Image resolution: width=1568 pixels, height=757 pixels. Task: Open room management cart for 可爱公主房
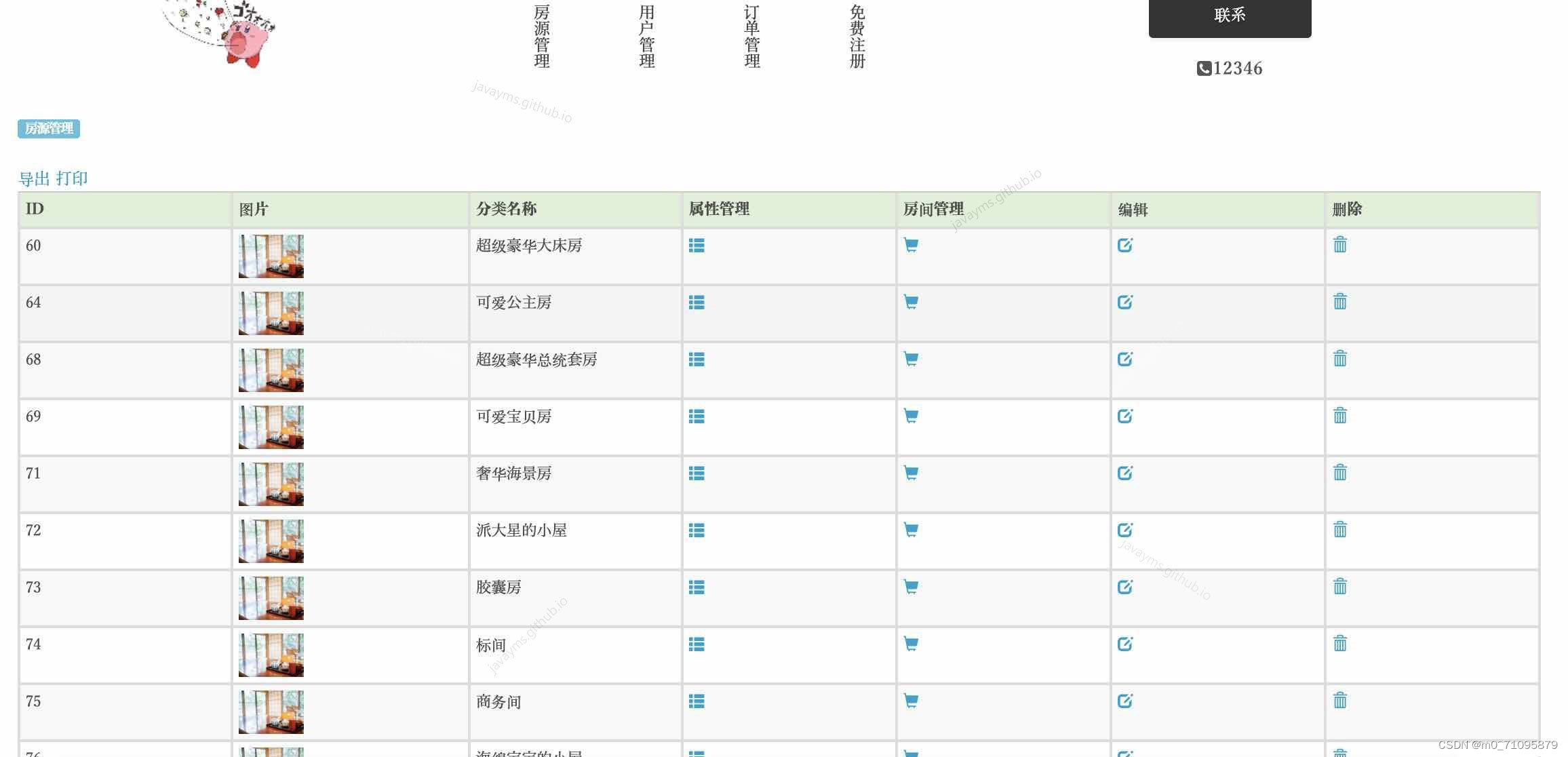[x=911, y=301]
